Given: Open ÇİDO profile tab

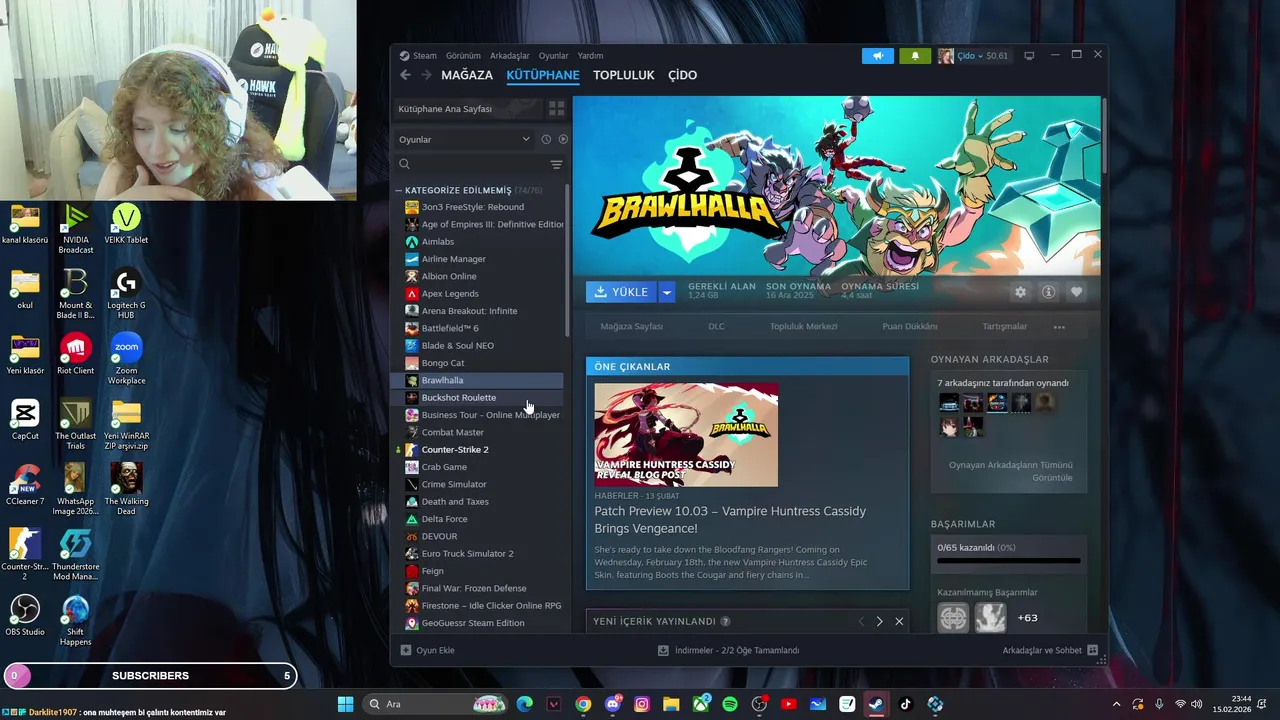Looking at the screenshot, I should (683, 75).
